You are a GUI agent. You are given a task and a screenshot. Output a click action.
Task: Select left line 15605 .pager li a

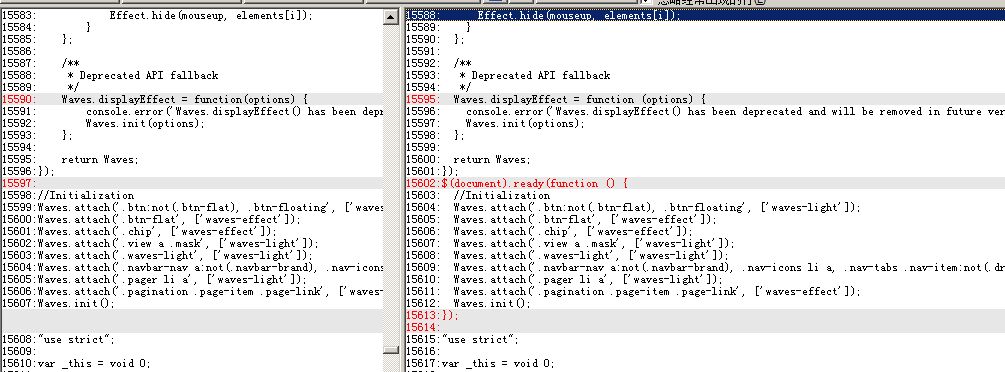(x=192, y=280)
